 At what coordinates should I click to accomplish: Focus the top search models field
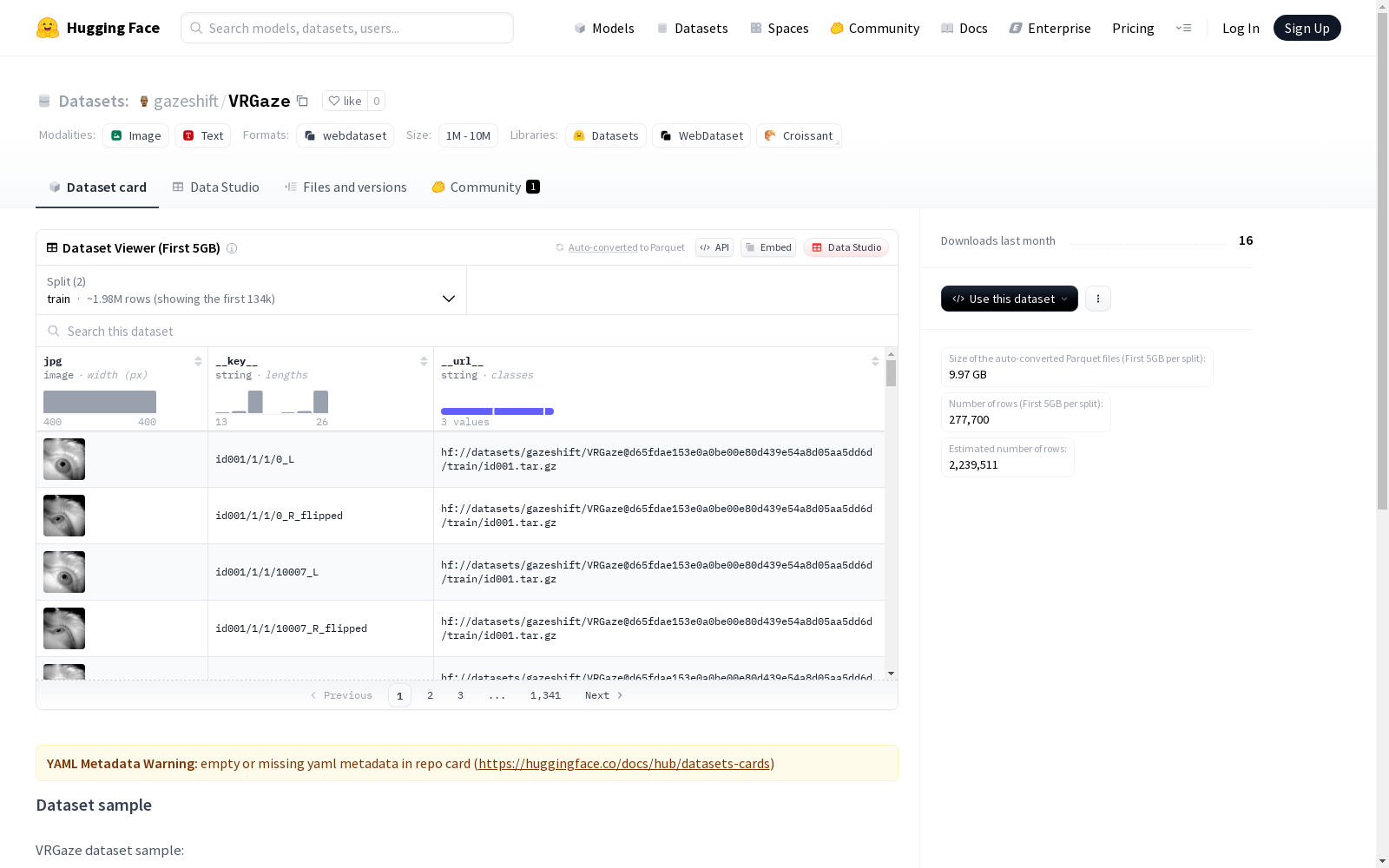pos(347,28)
